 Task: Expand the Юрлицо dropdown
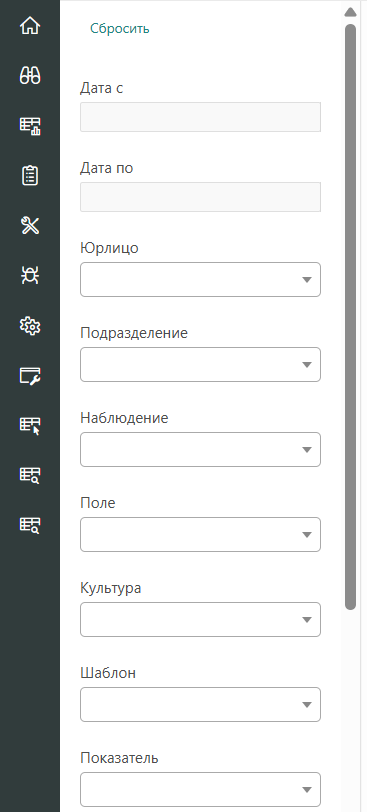pos(200,280)
